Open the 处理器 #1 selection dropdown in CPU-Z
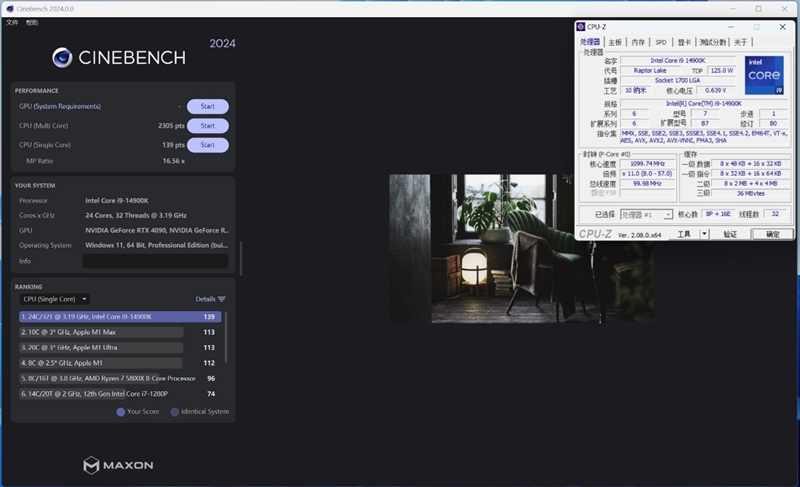Image resolution: width=800 pixels, height=487 pixels. coord(646,215)
